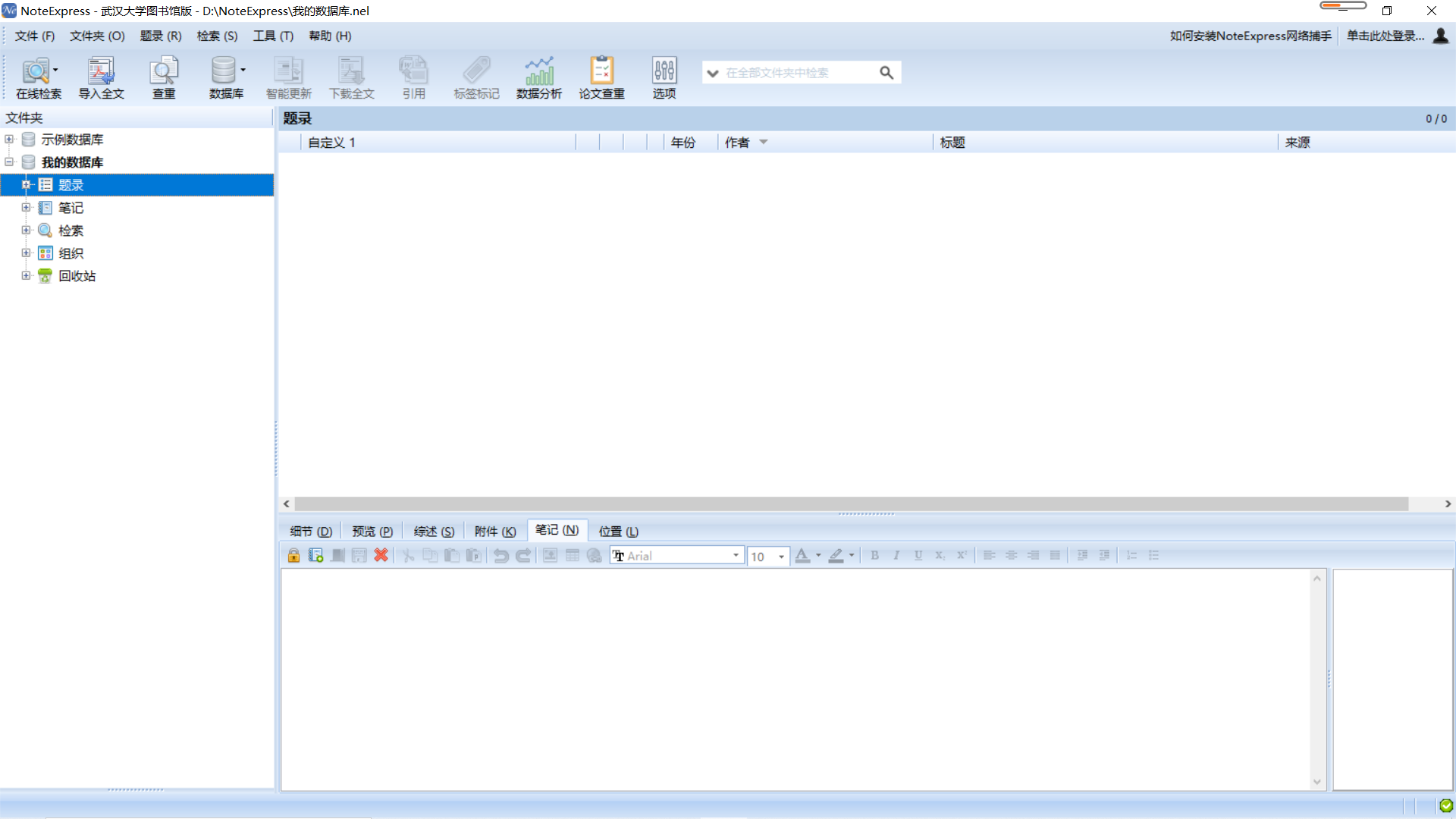Expand the 示例数据库 tree node
This screenshot has height=819, width=1456.
9,139
